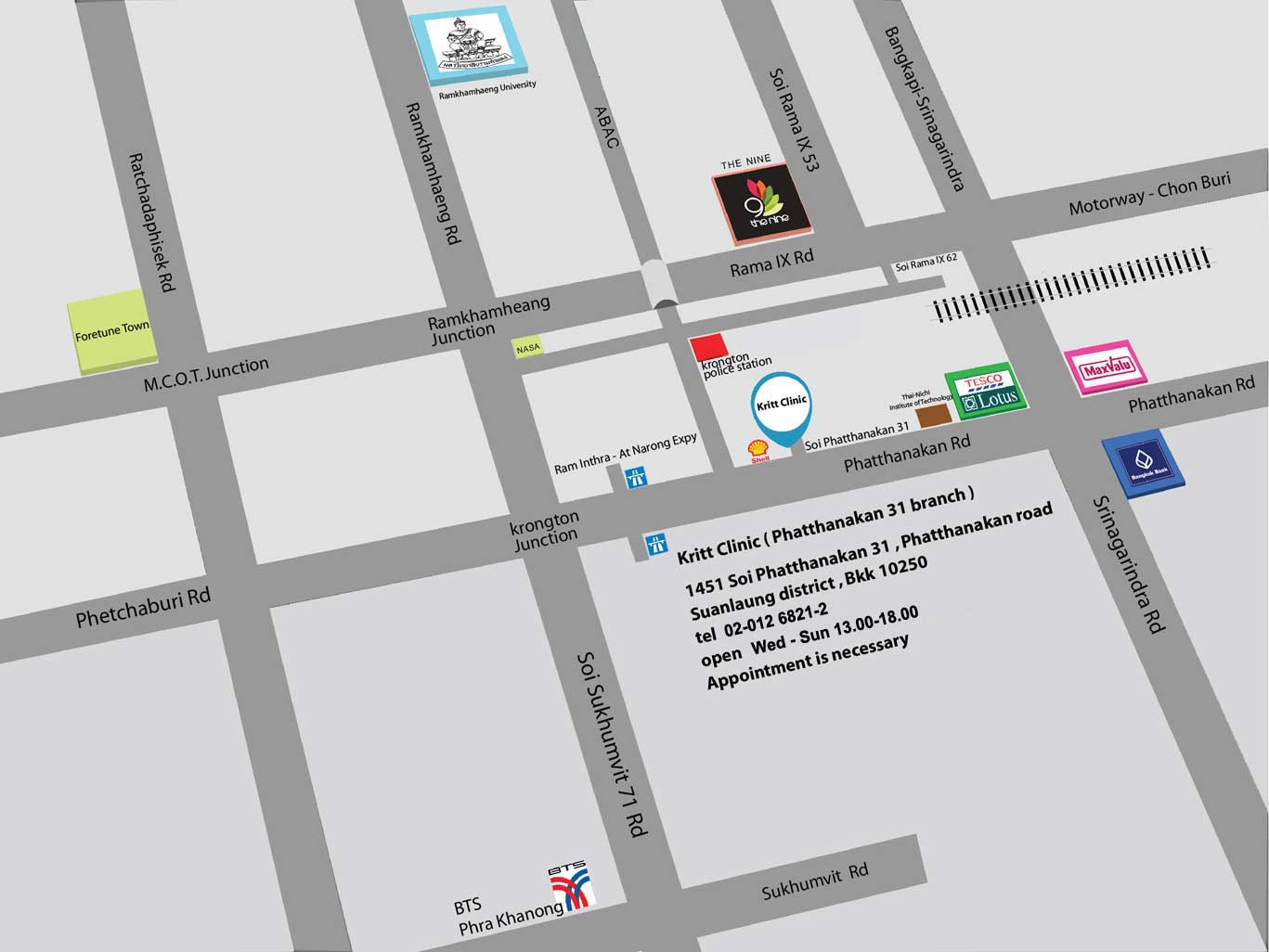
Task: Click Phatthanakan Rd label near Soi 31
Action: (x=907, y=453)
